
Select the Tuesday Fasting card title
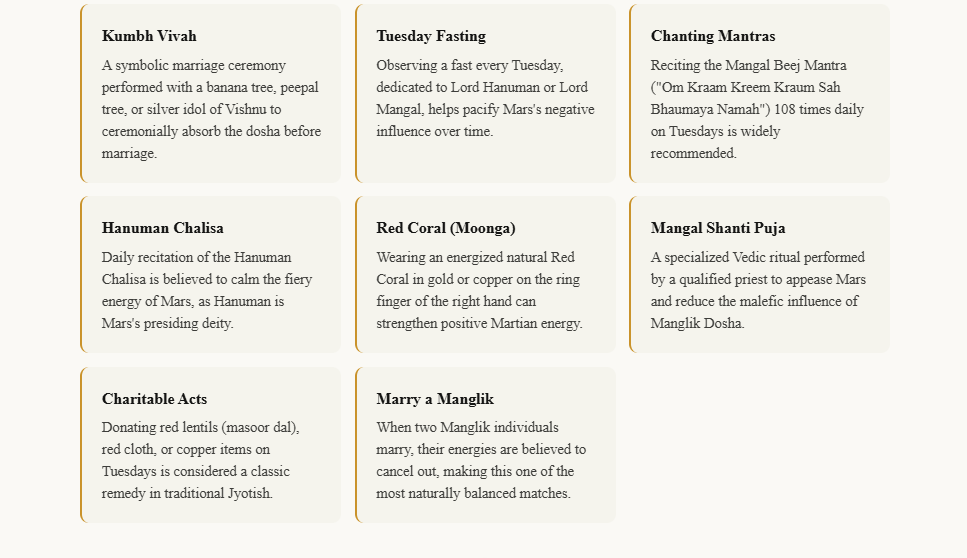tap(431, 36)
